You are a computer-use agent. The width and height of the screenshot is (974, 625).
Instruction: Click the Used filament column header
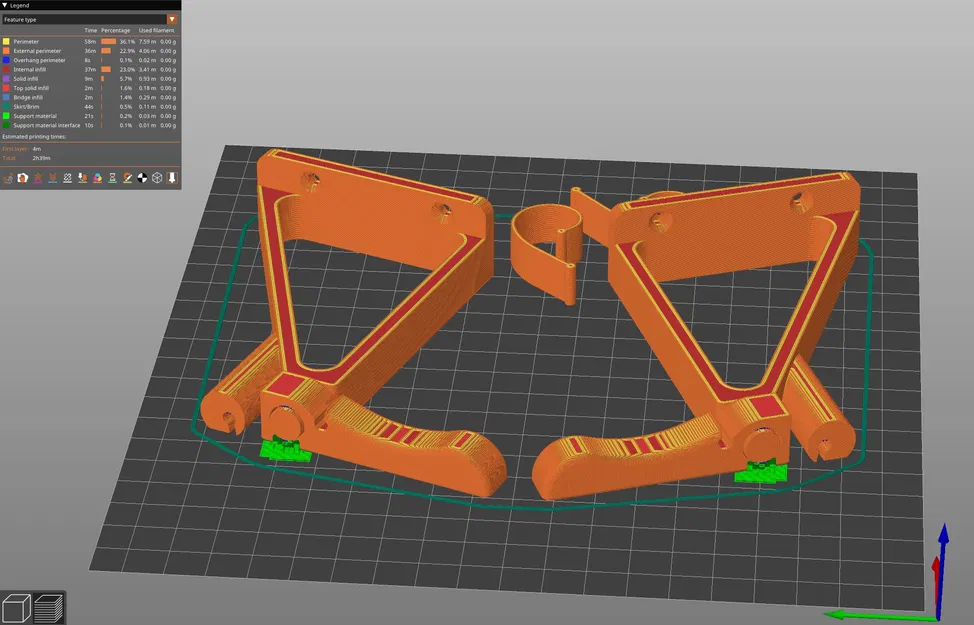point(157,30)
